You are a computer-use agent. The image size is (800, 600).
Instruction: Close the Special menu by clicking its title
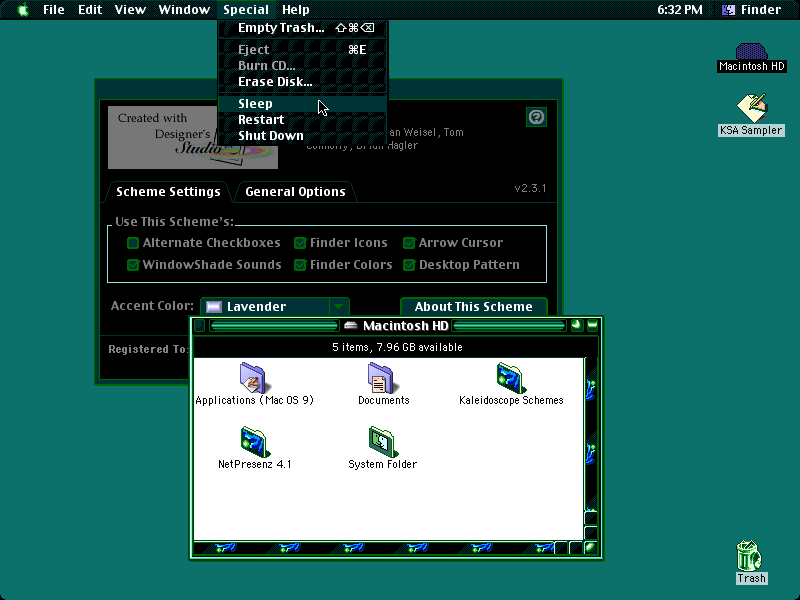coord(246,10)
